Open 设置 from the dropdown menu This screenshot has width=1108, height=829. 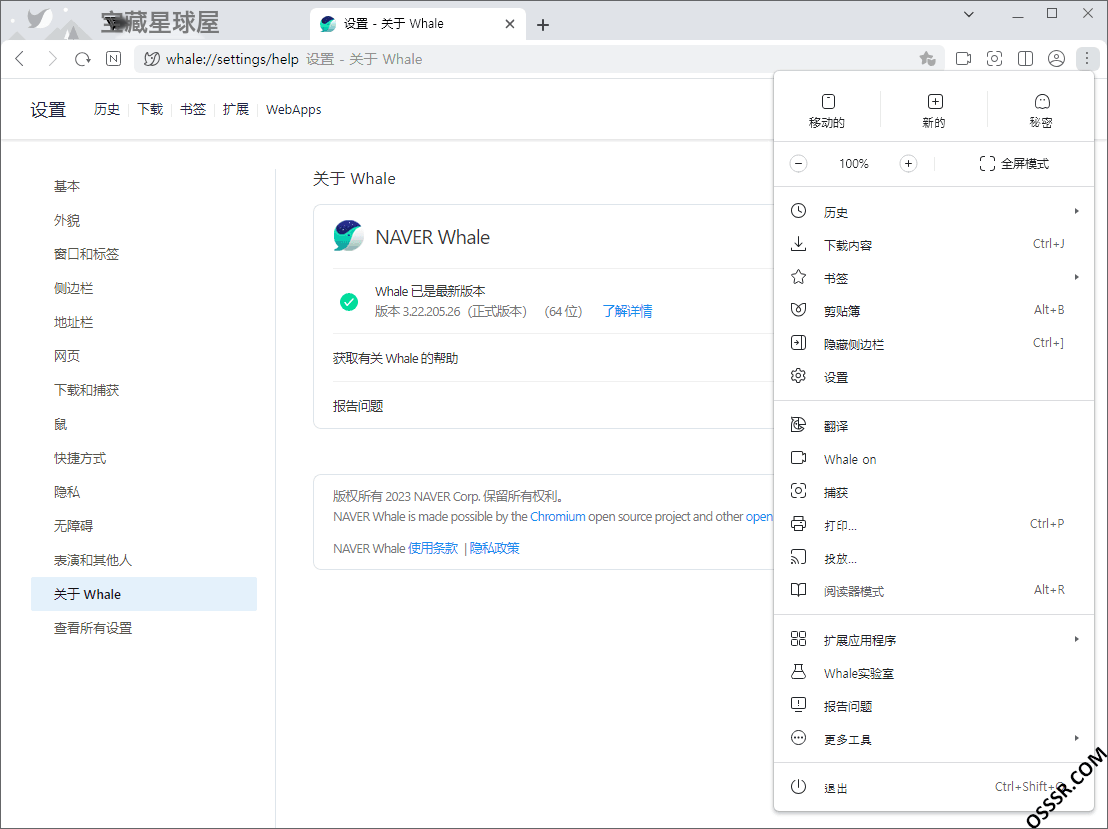pos(934,377)
